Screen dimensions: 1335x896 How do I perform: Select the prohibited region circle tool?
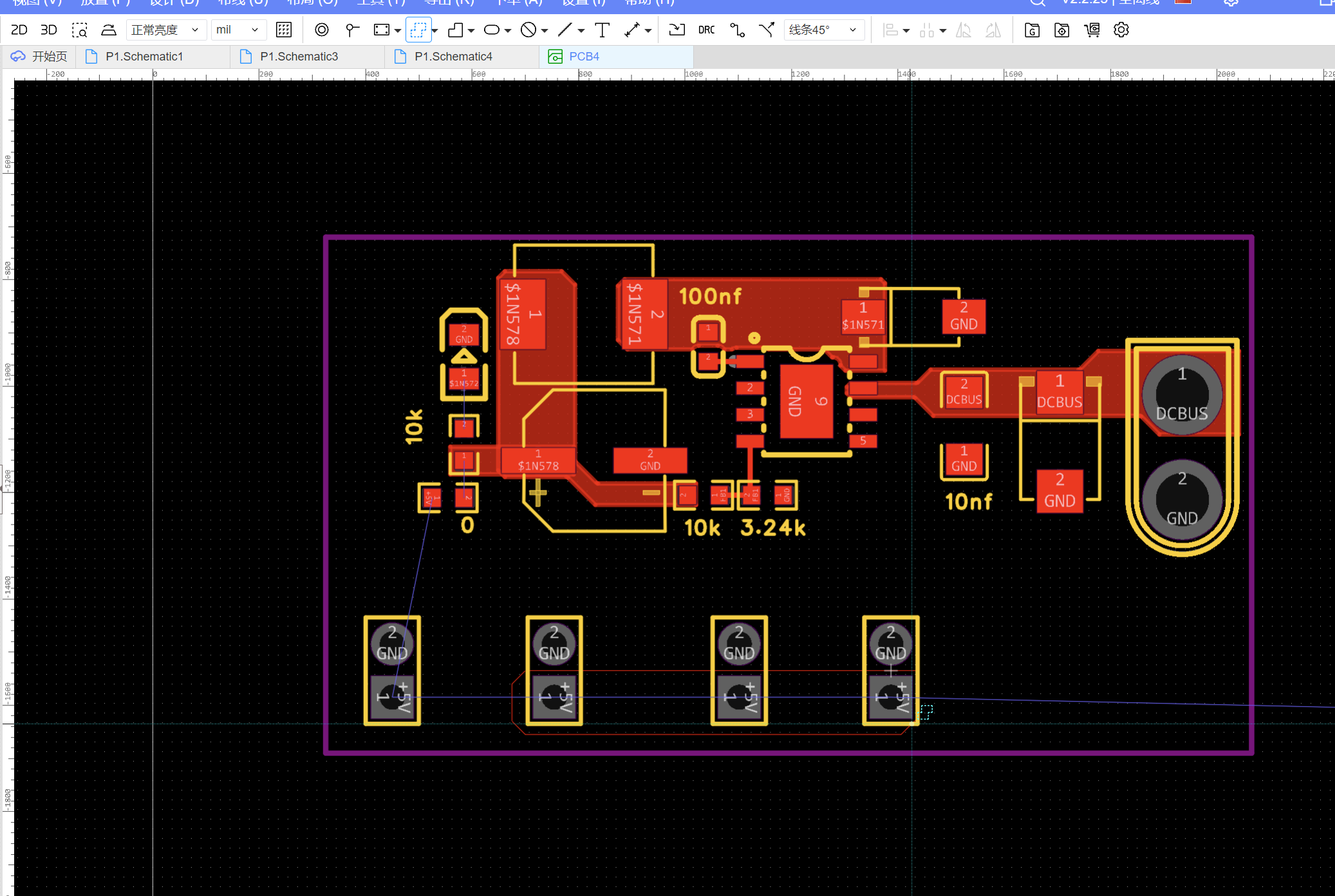coord(528,30)
